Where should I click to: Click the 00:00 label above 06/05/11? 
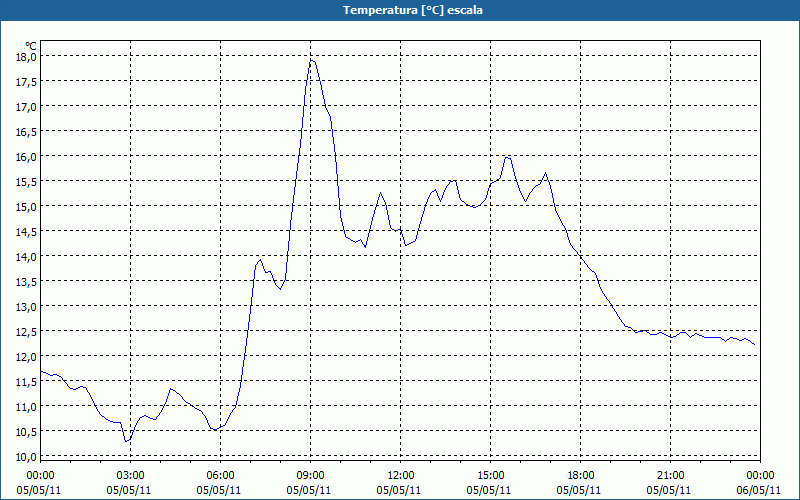760,476
